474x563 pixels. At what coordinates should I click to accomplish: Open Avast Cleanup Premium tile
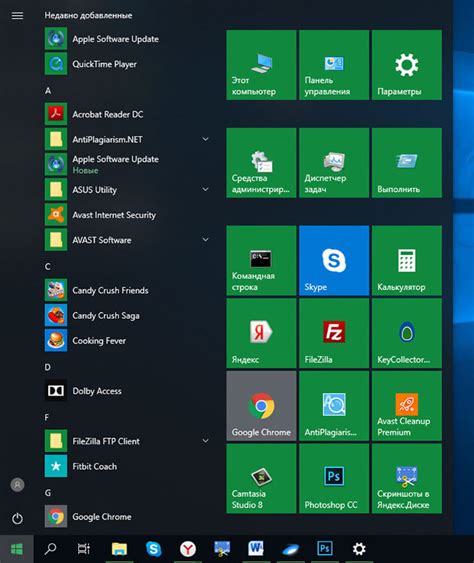point(407,406)
